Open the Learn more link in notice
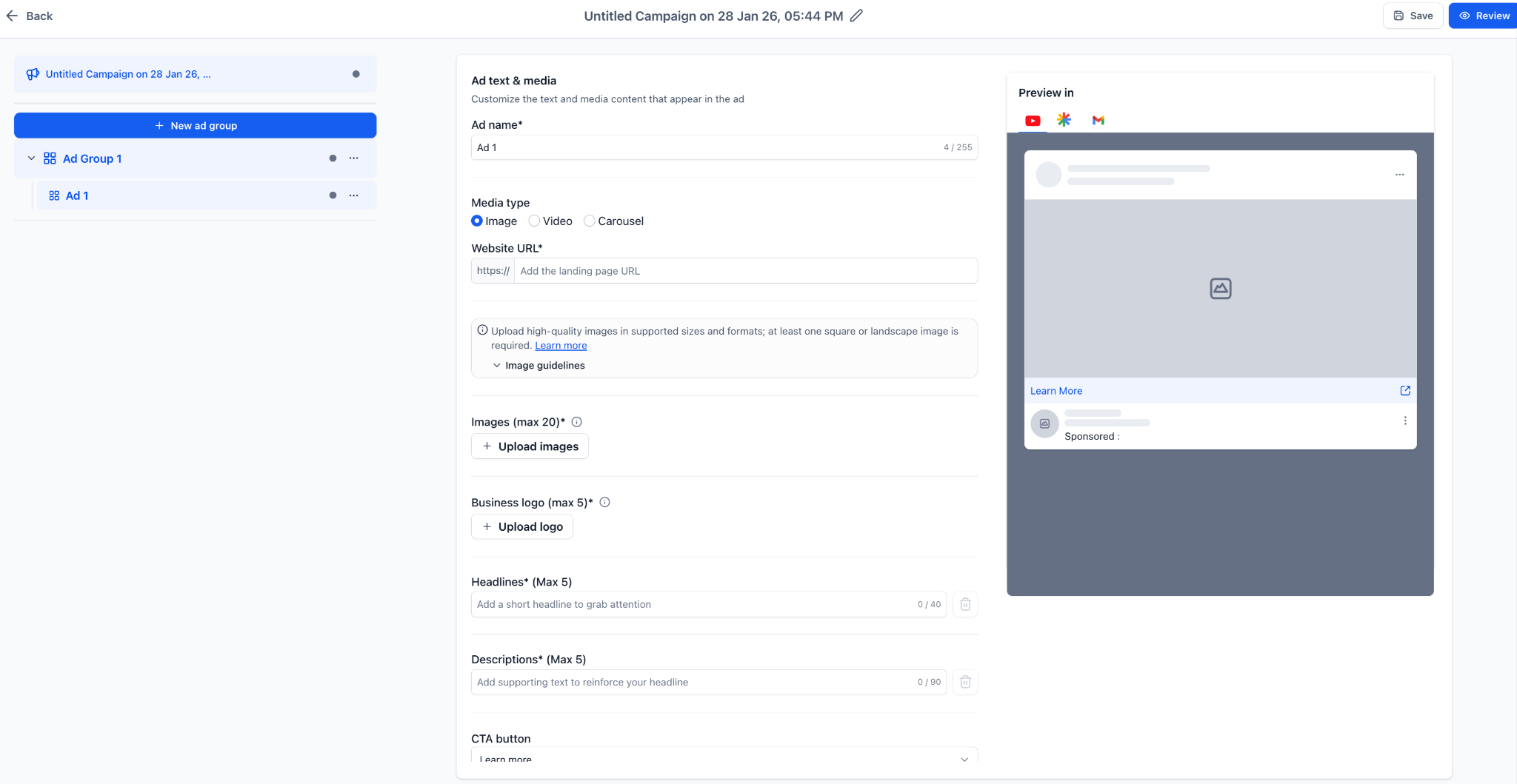 (561, 346)
